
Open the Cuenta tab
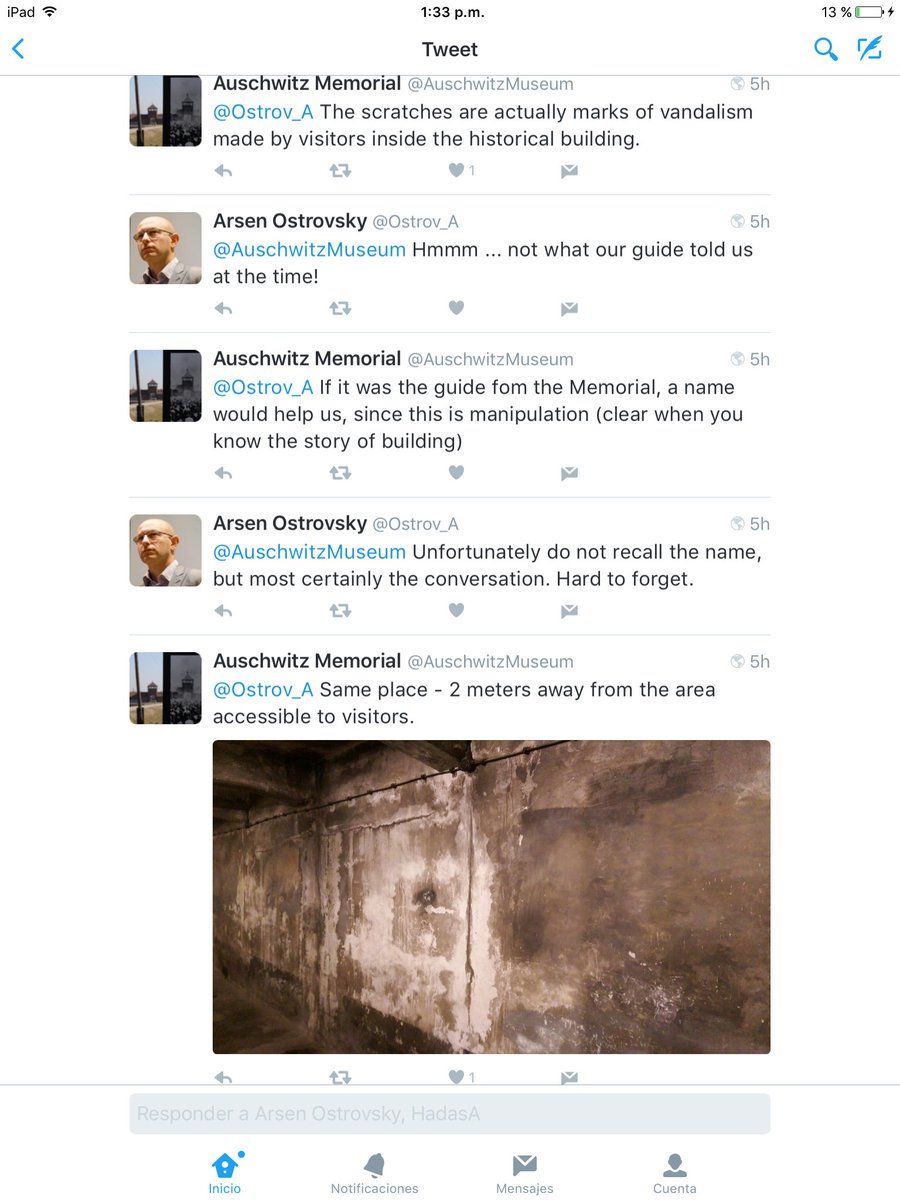click(675, 1173)
